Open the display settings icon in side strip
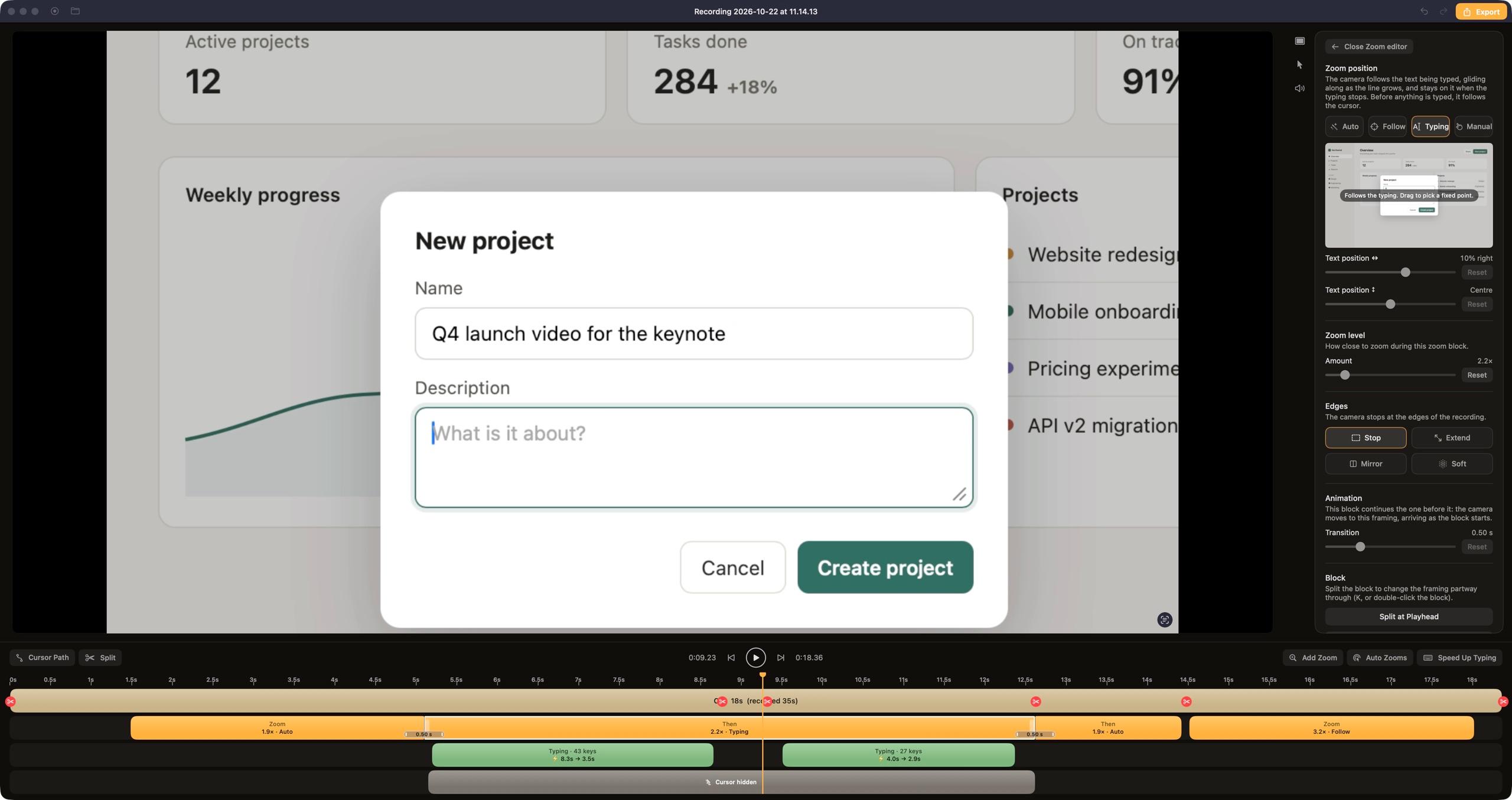 [x=1300, y=41]
